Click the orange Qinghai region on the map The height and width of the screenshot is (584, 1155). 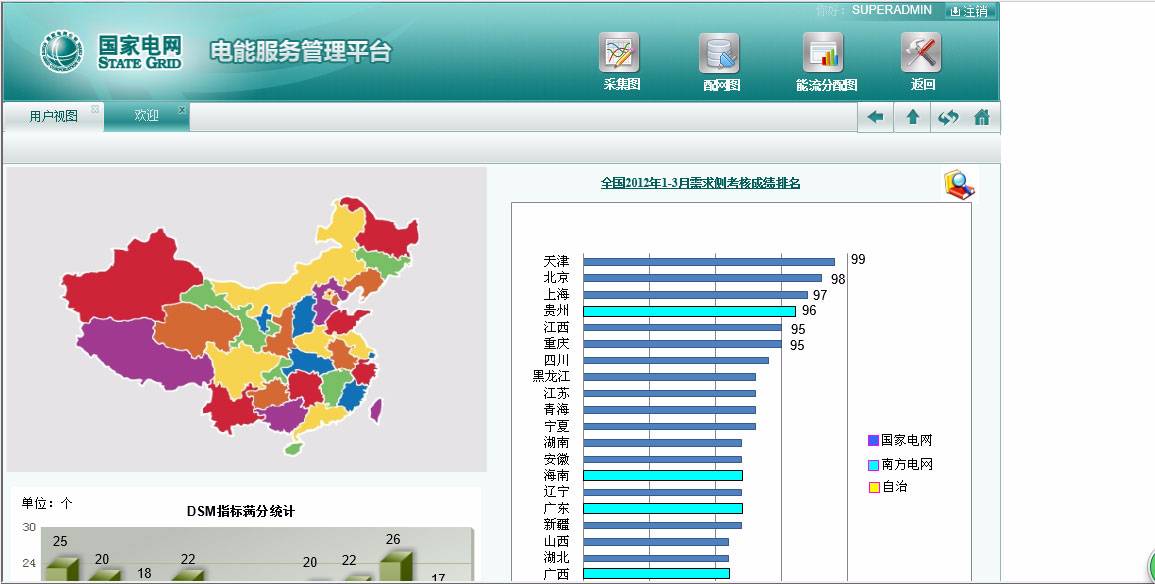199,328
